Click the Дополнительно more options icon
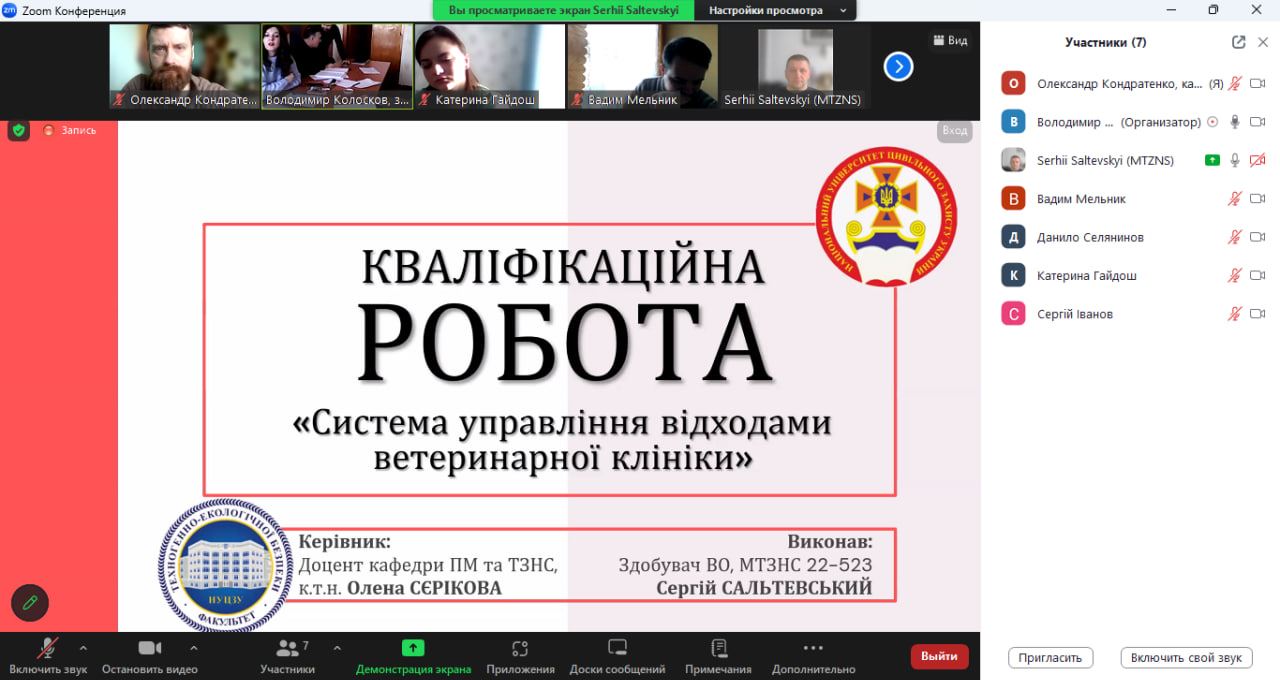Image resolution: width=1280 pixels, height=680 pixels. pos(813,648)
